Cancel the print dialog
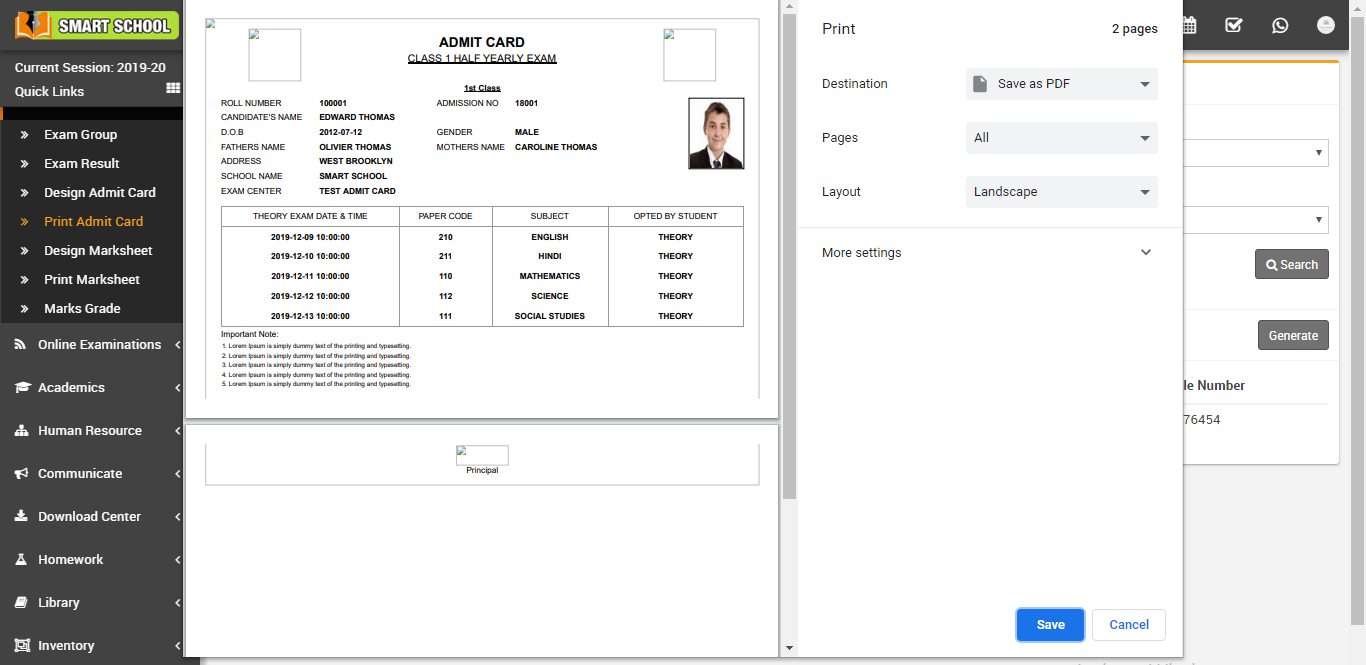1366x665 pixels. point(1128,625)
